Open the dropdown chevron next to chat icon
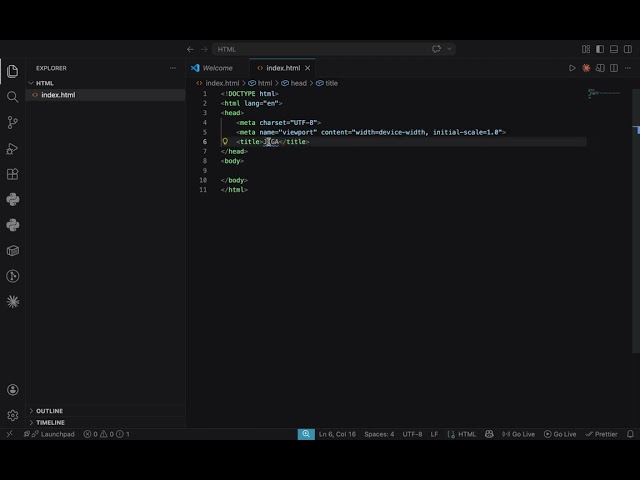The image size is (640, 480). click(449, 49)
